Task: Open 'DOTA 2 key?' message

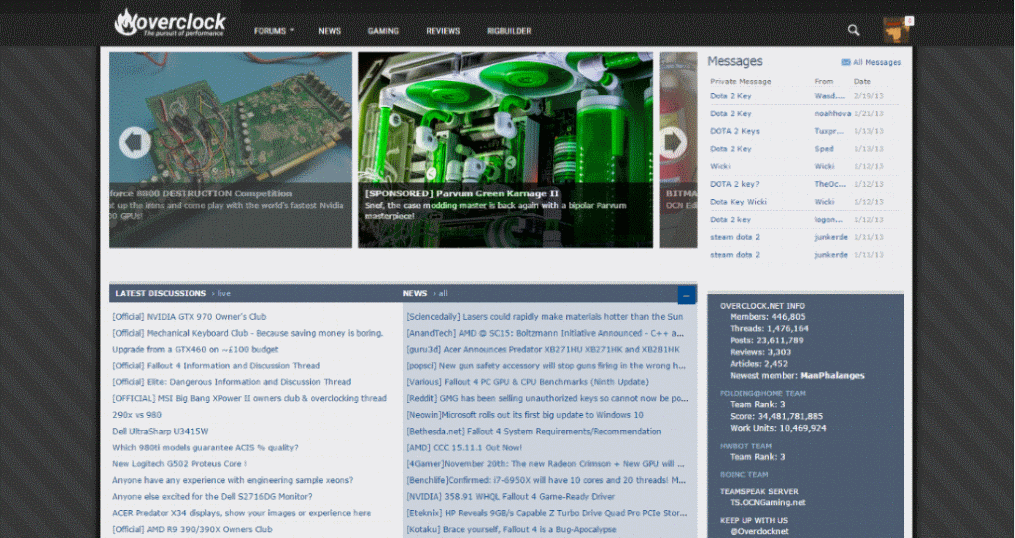Action: click(x=735, y=184)
